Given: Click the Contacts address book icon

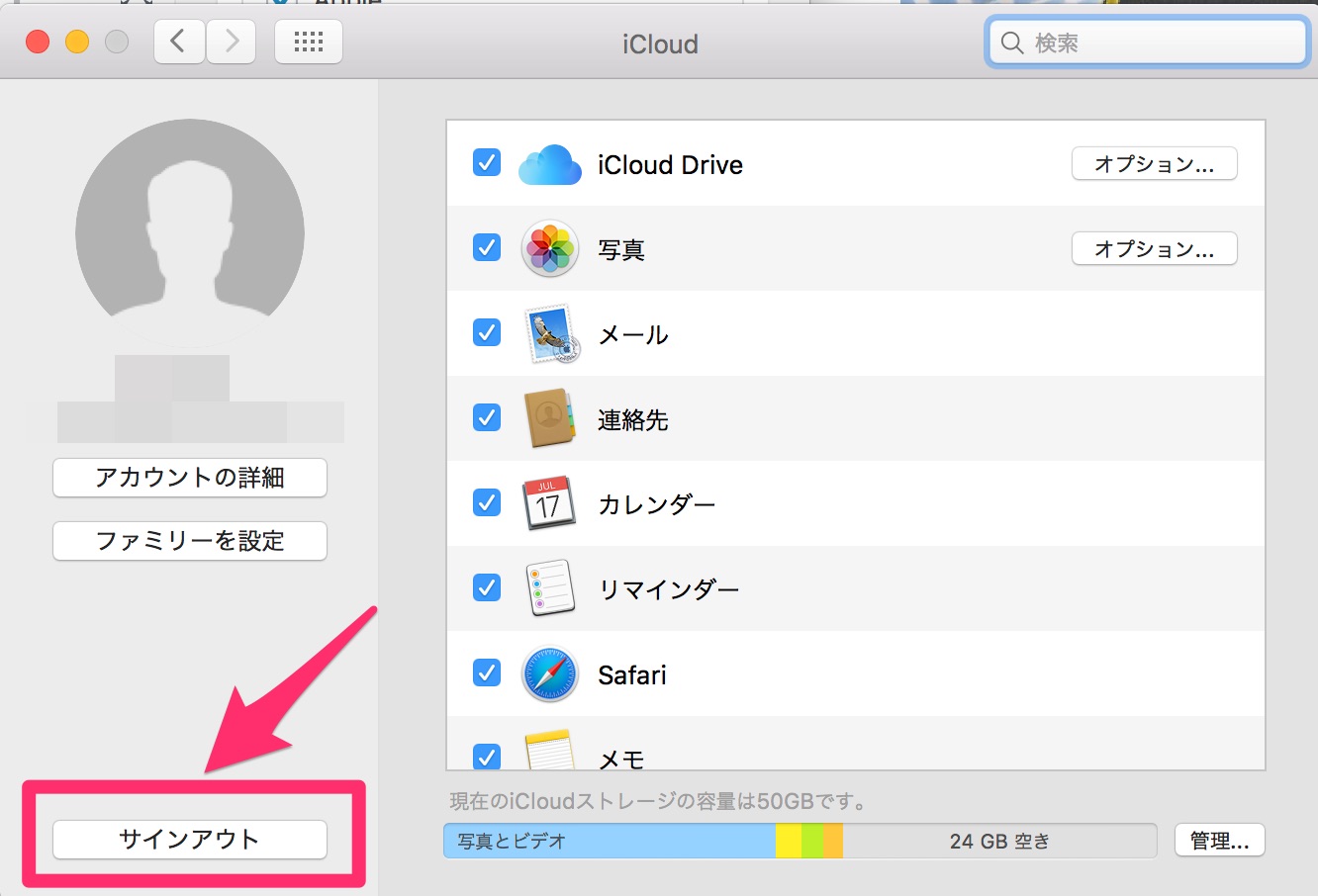Looking at the screenshot, I should (550, 418).
